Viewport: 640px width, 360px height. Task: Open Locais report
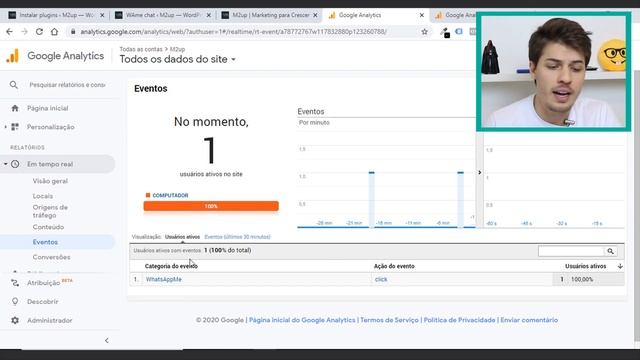tap(43, 196)
